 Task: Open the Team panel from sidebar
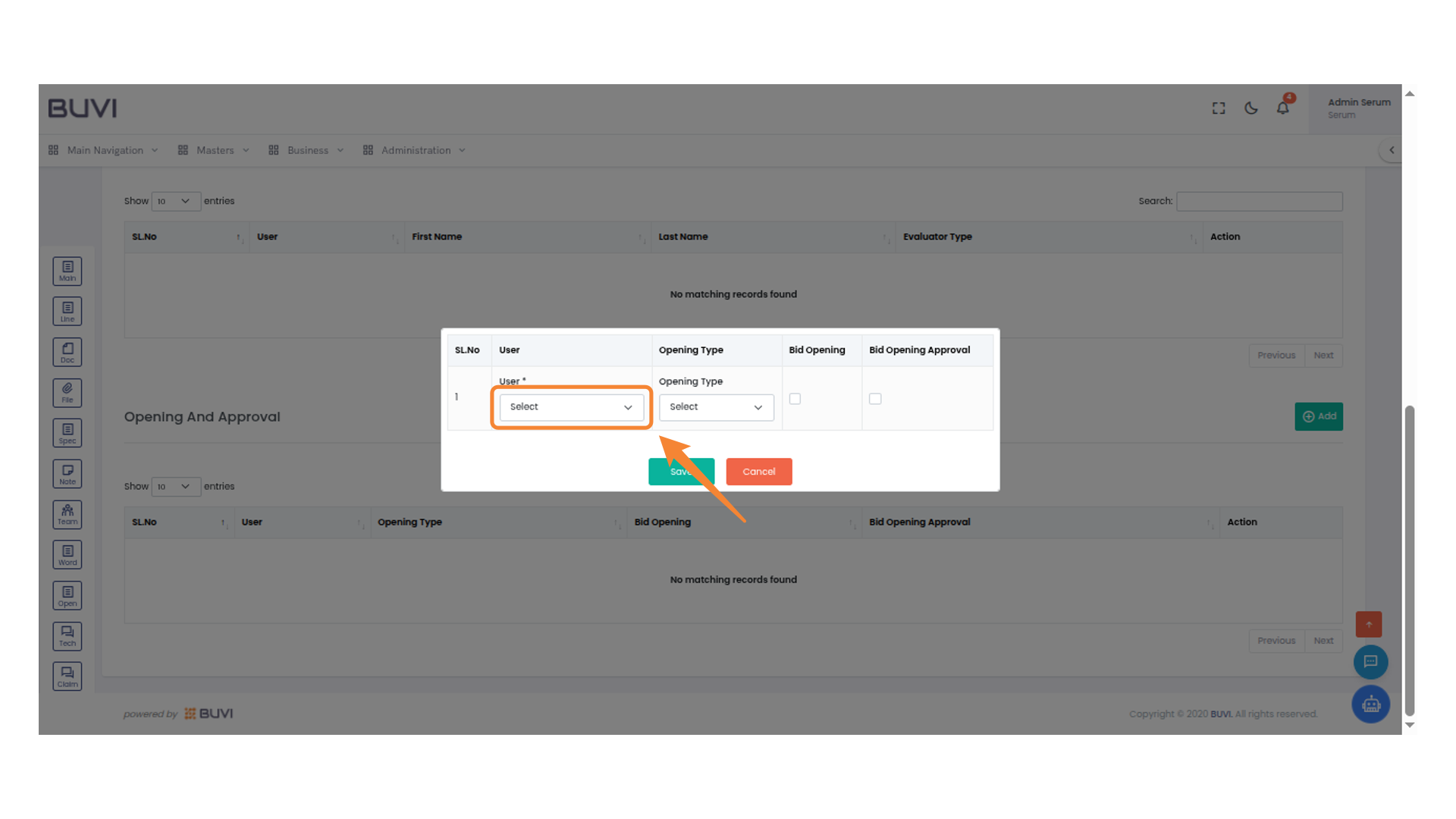67,514
